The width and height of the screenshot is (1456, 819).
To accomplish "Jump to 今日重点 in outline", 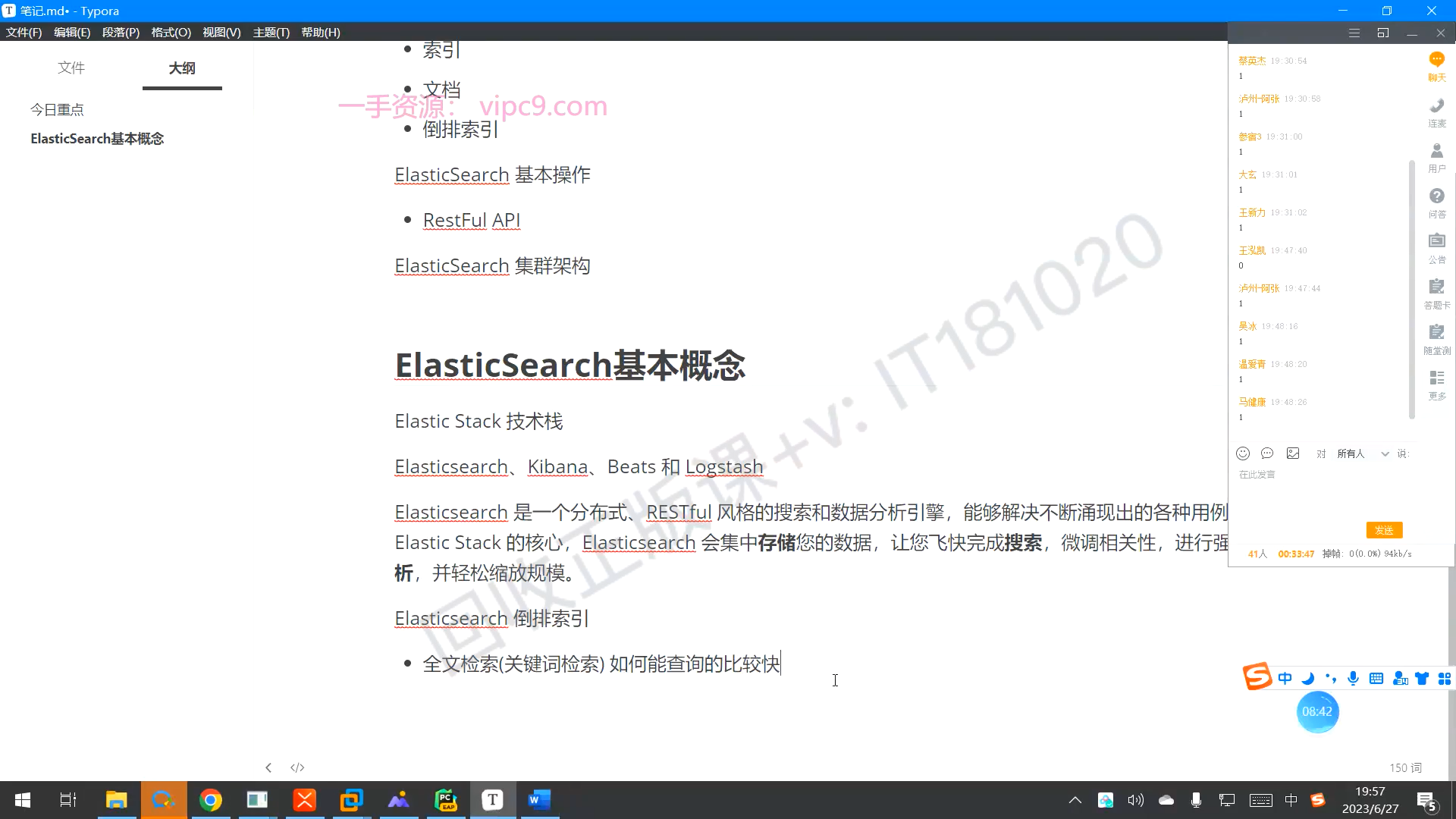I will point(57,110).
